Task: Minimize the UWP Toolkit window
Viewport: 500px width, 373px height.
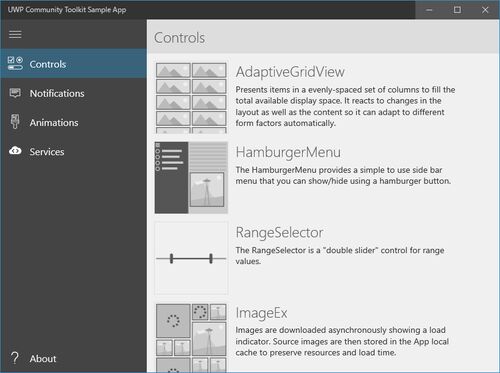Action: tap(429, 10)
